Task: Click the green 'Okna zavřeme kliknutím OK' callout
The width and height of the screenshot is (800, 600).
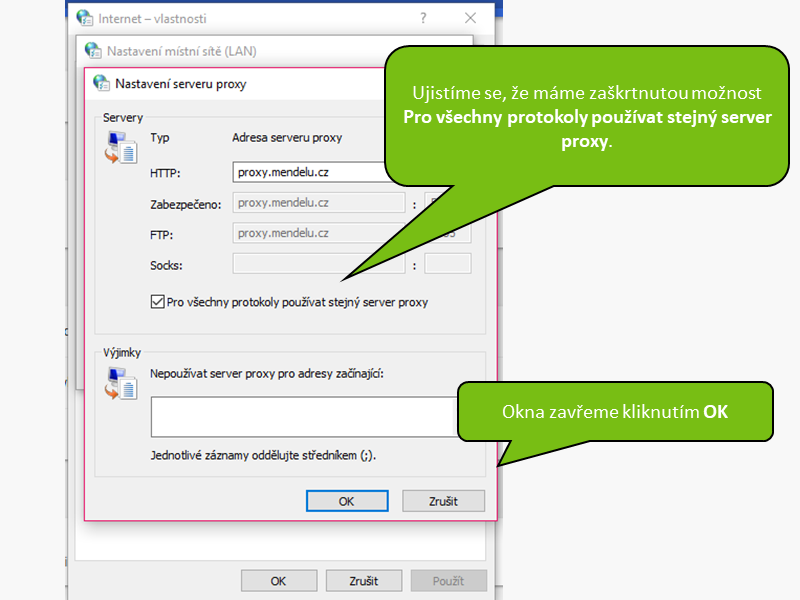Action: coord(614,411)
